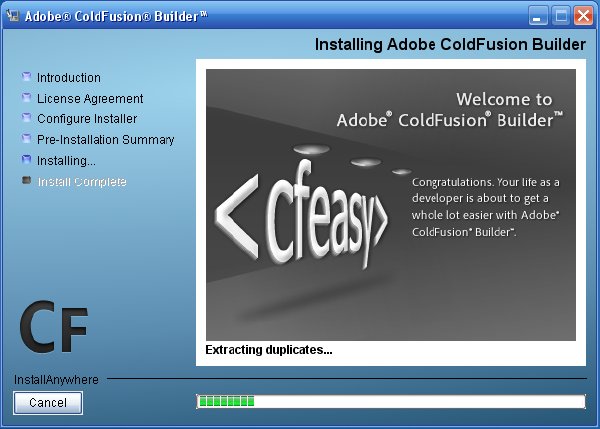600x429 pixels.
Task: Click the License Agreement step bullet icon
Action: tap(26, 98)
